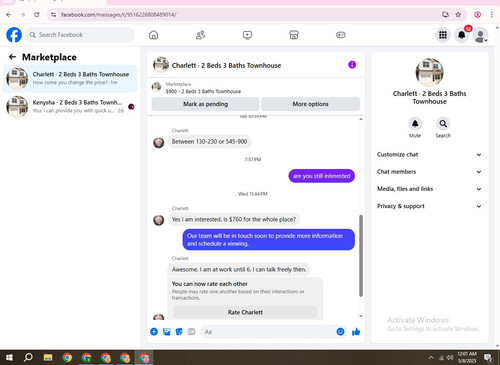Open the Facebook menu grid icon
500x365 pixels.
[443, 35]
